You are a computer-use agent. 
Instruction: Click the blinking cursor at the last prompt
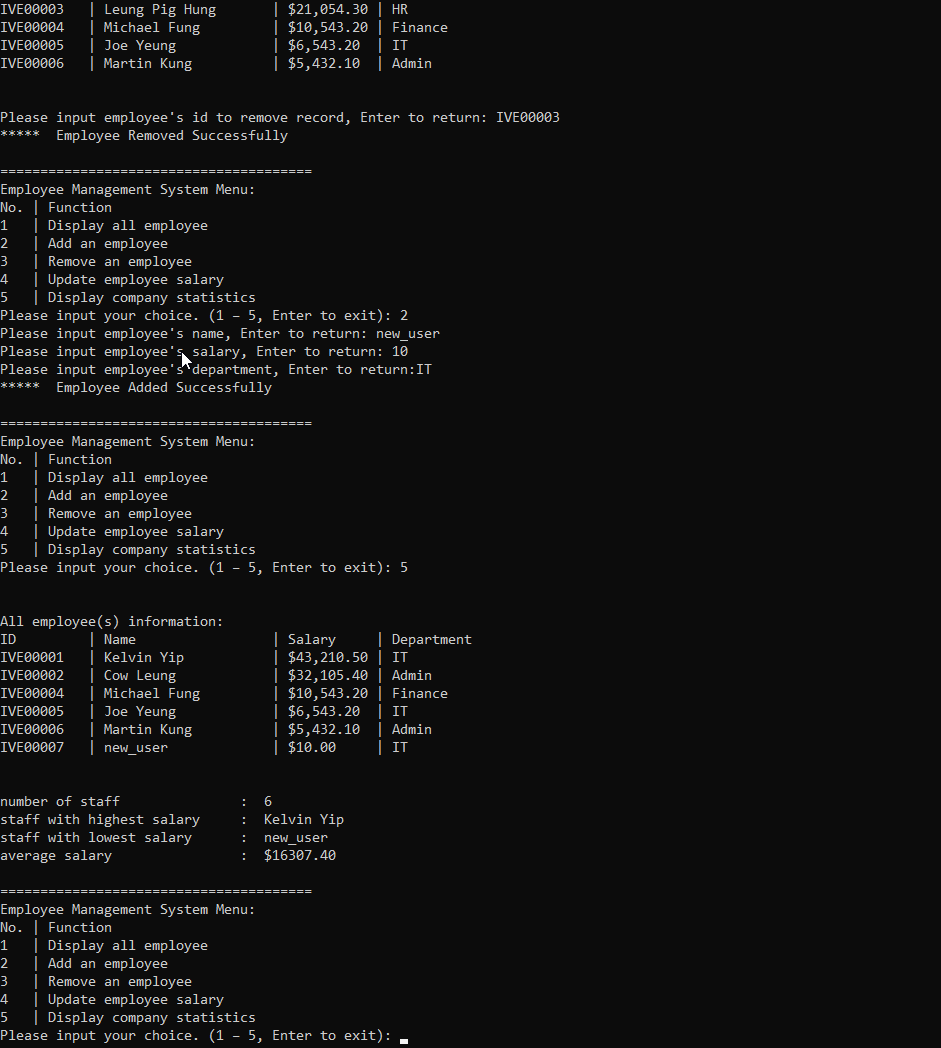pyautogui.click(x=403, y=1038)
